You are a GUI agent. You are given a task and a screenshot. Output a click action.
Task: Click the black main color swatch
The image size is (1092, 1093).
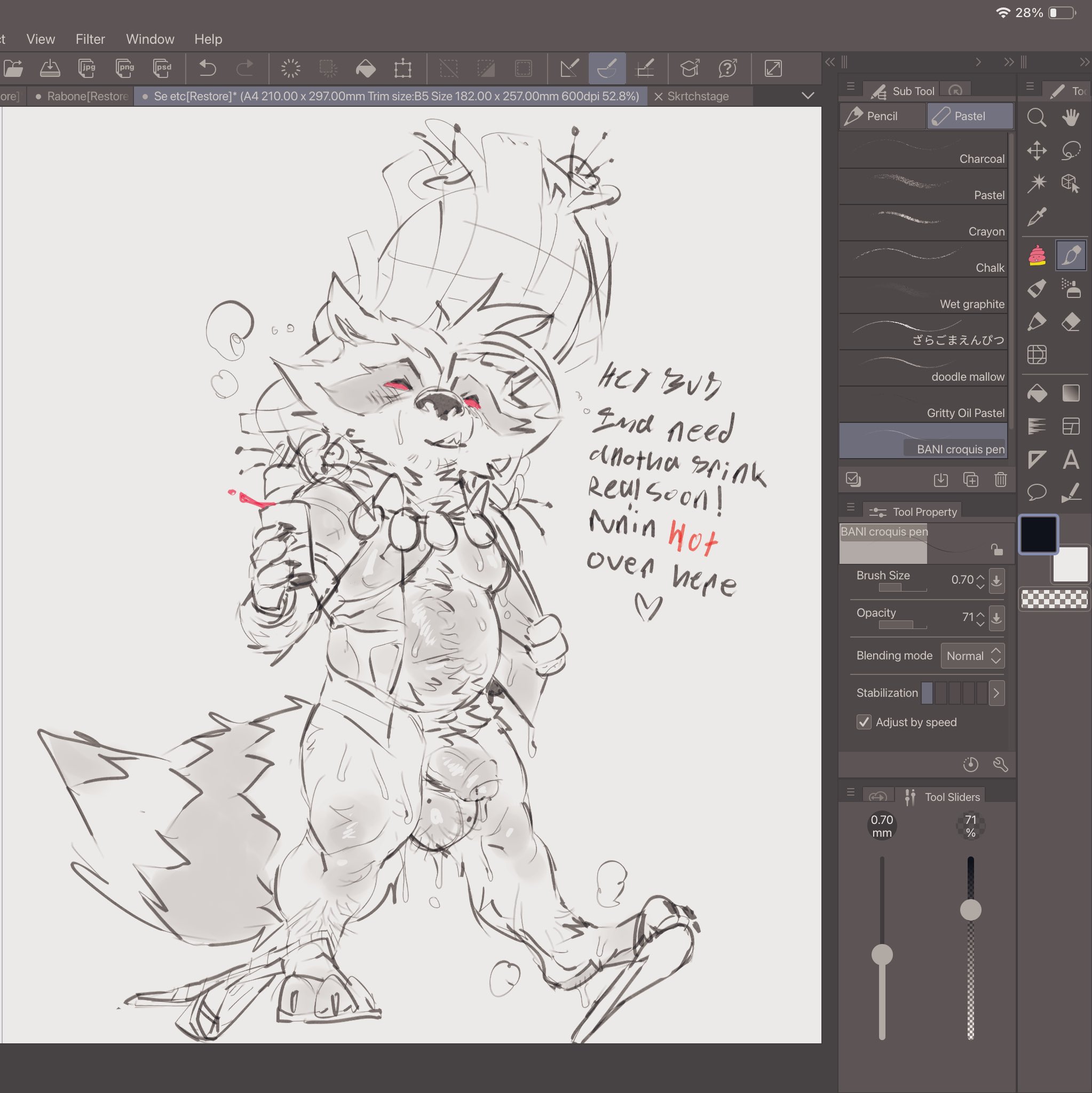(1038, 533)
